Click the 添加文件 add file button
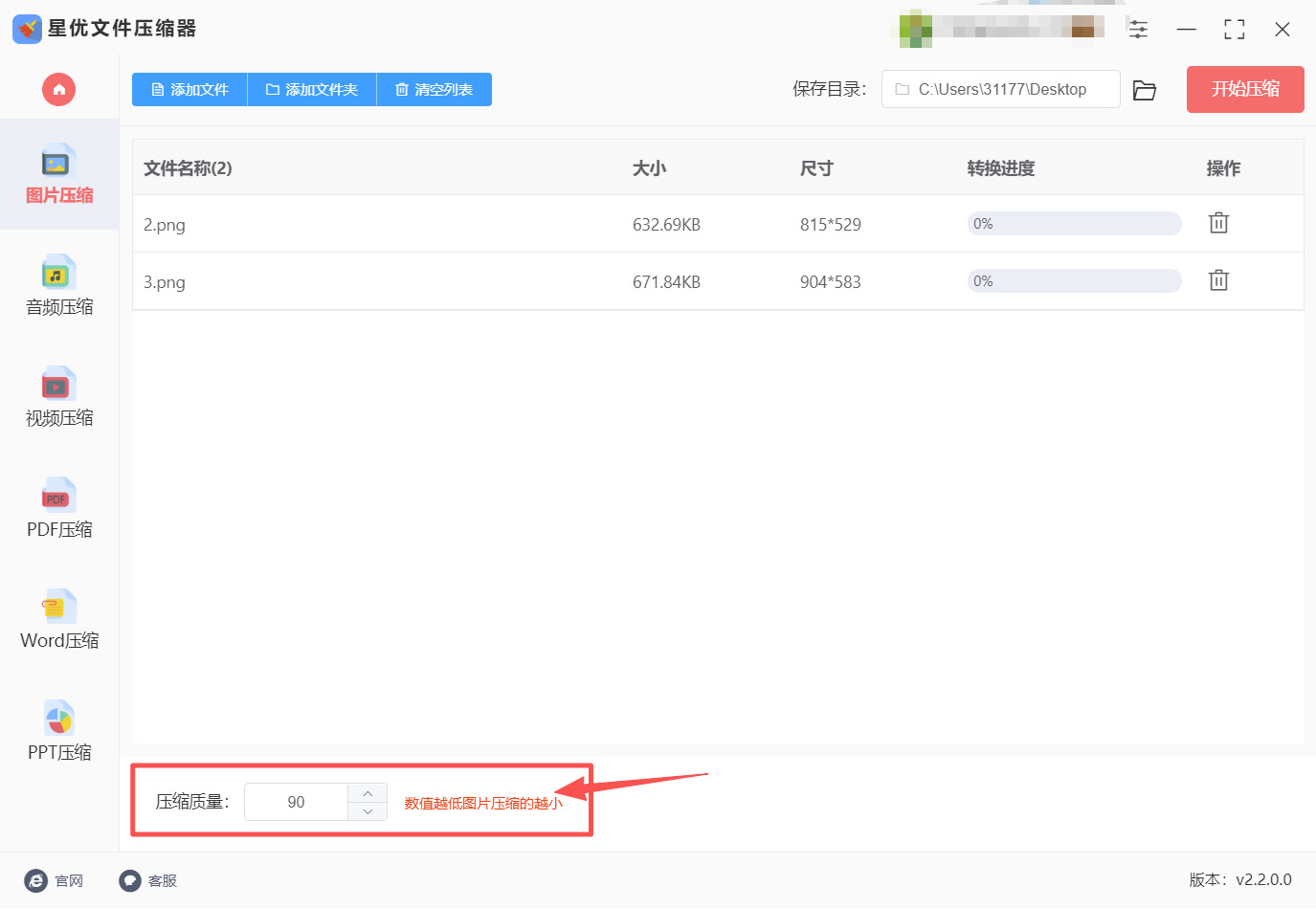 (190, 90)
